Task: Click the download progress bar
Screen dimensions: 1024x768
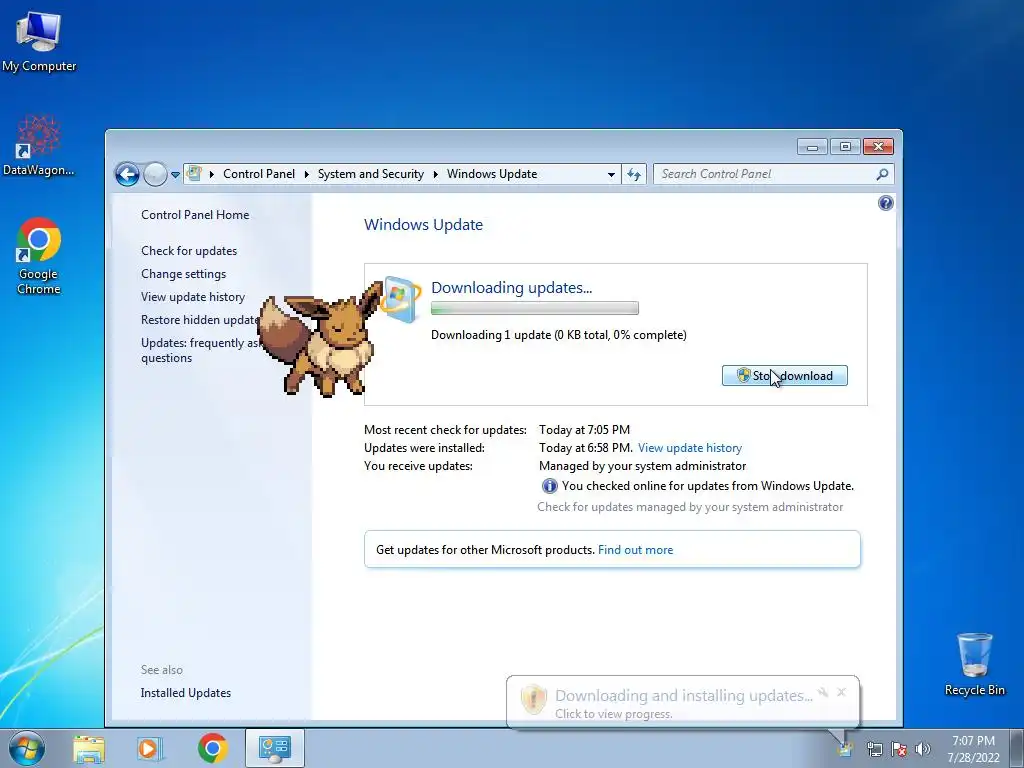Action: [x=534, y=308]
